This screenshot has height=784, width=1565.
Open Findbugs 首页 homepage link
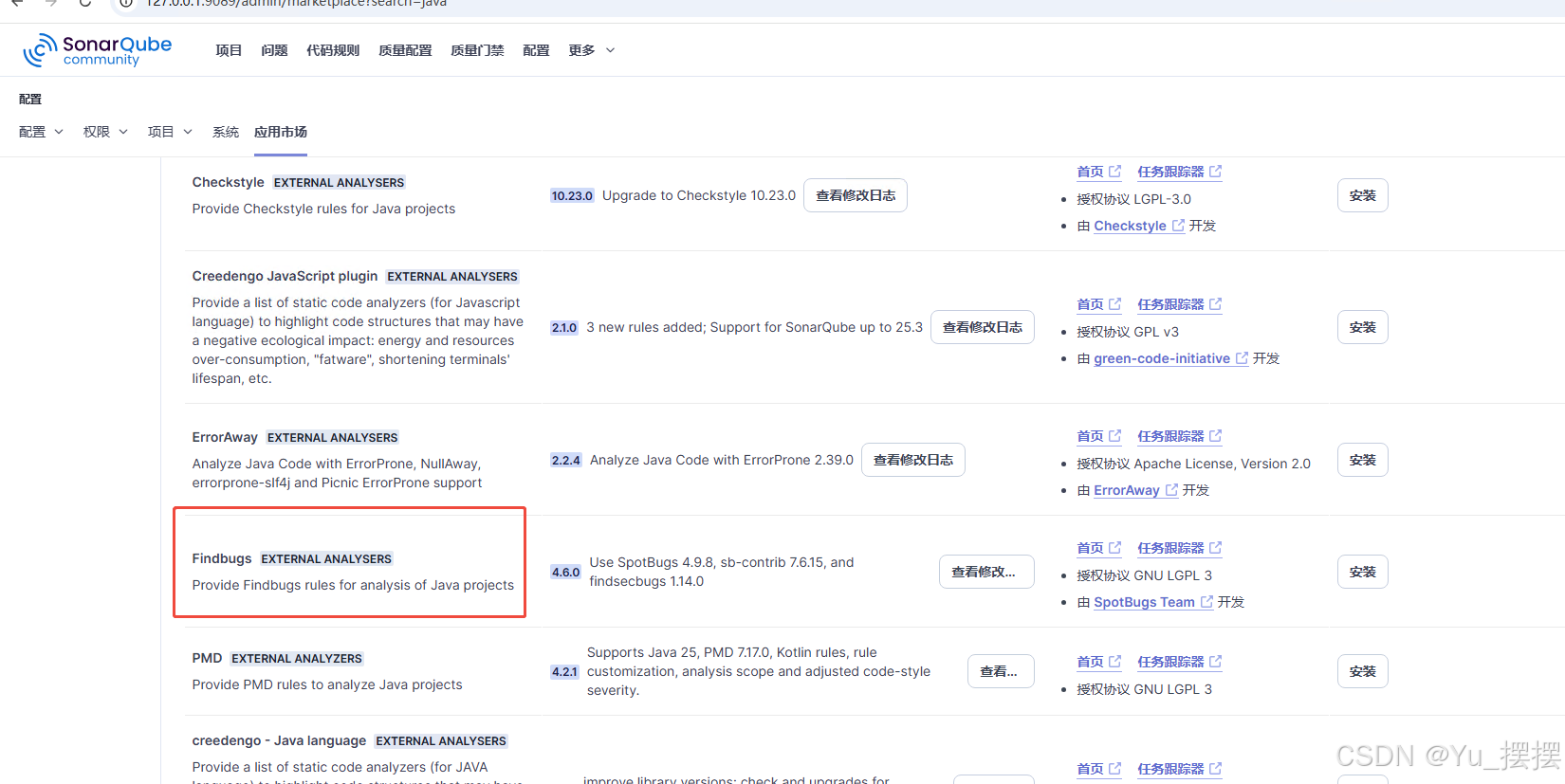[x=1099, y=548]
